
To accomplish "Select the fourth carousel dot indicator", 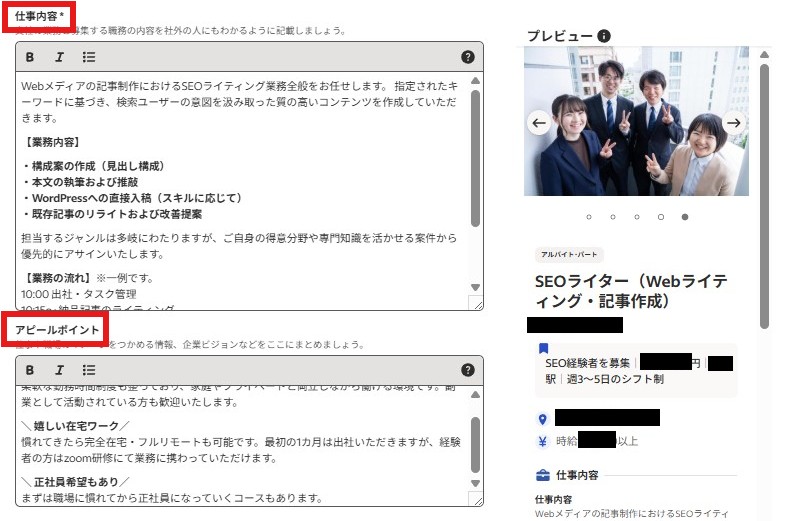I will 660,216.
